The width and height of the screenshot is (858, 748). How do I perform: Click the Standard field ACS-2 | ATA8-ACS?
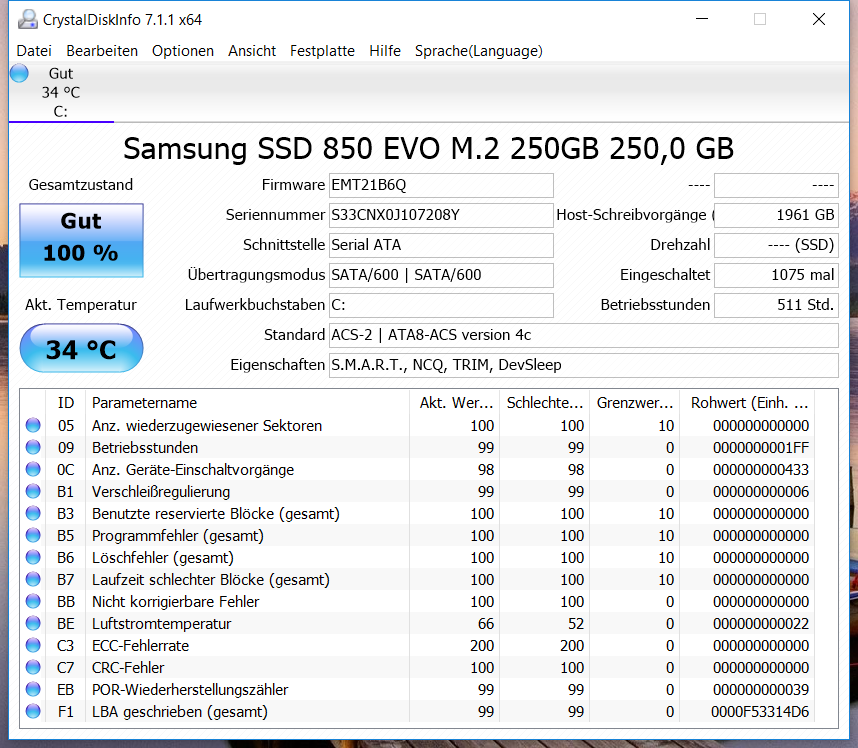583,335
